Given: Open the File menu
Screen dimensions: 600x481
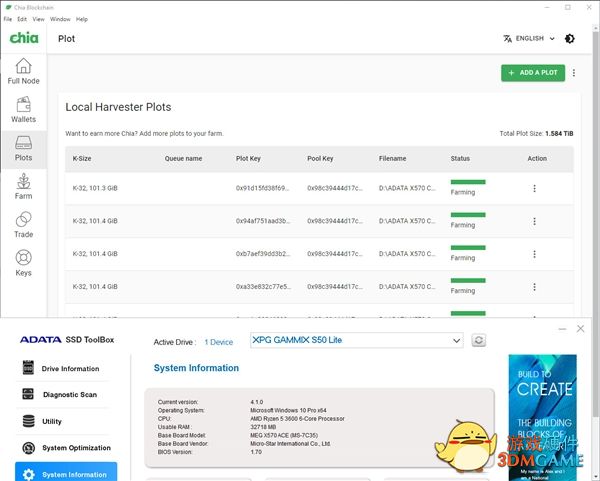Looking at the screenshot, I should 8,19.
